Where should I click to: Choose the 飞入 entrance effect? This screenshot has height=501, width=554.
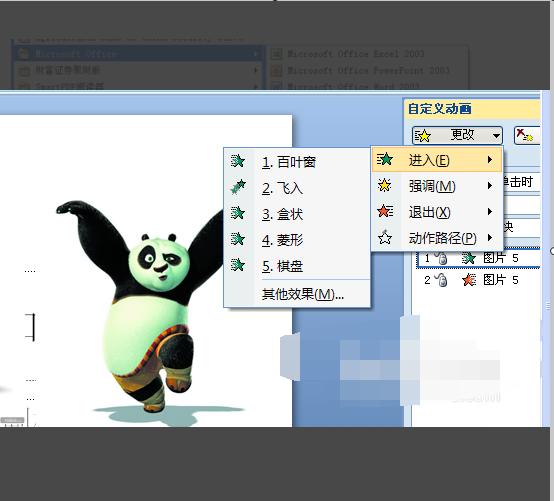(297, 188)
